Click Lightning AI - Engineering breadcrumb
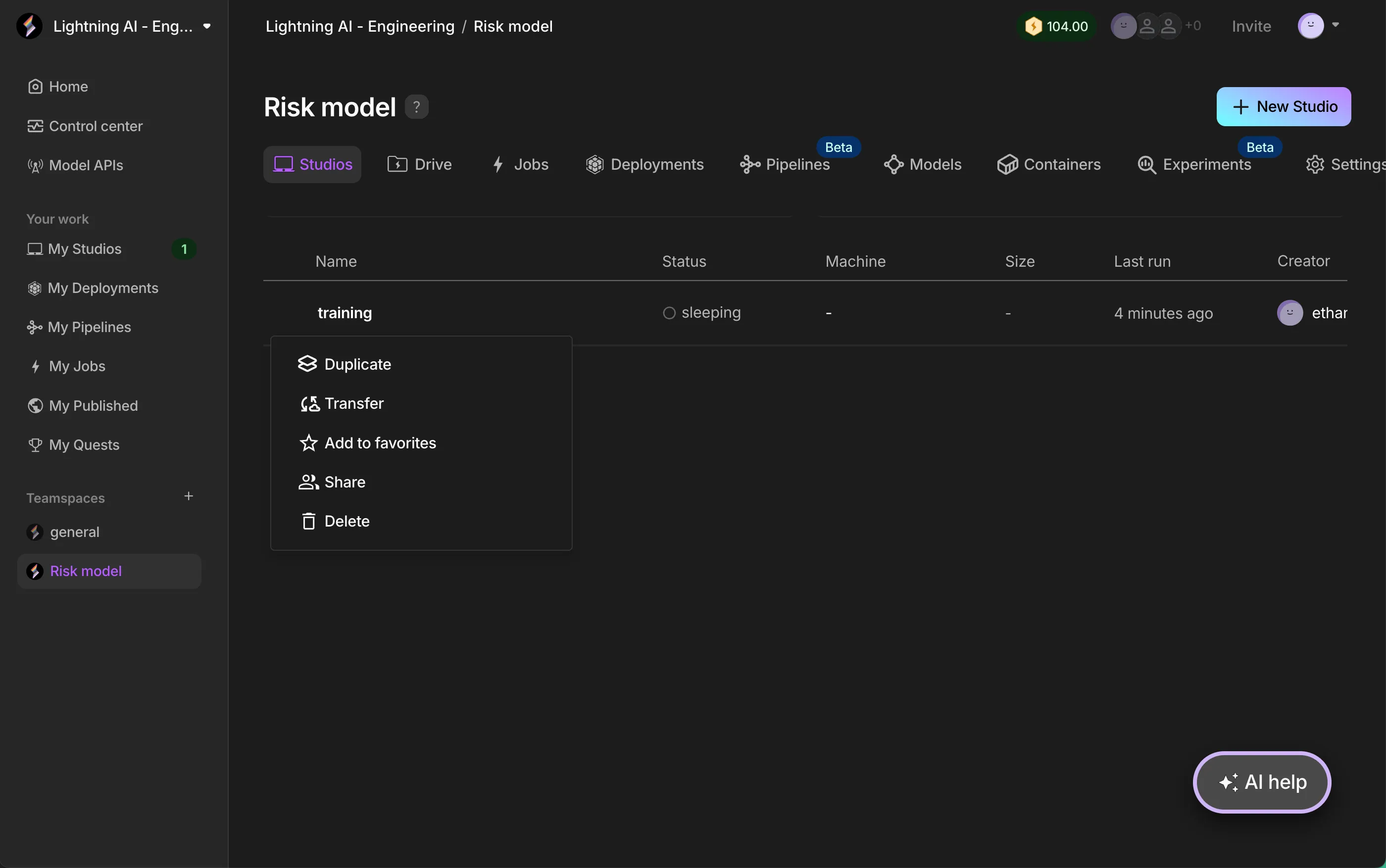 (x=360, y=26)
